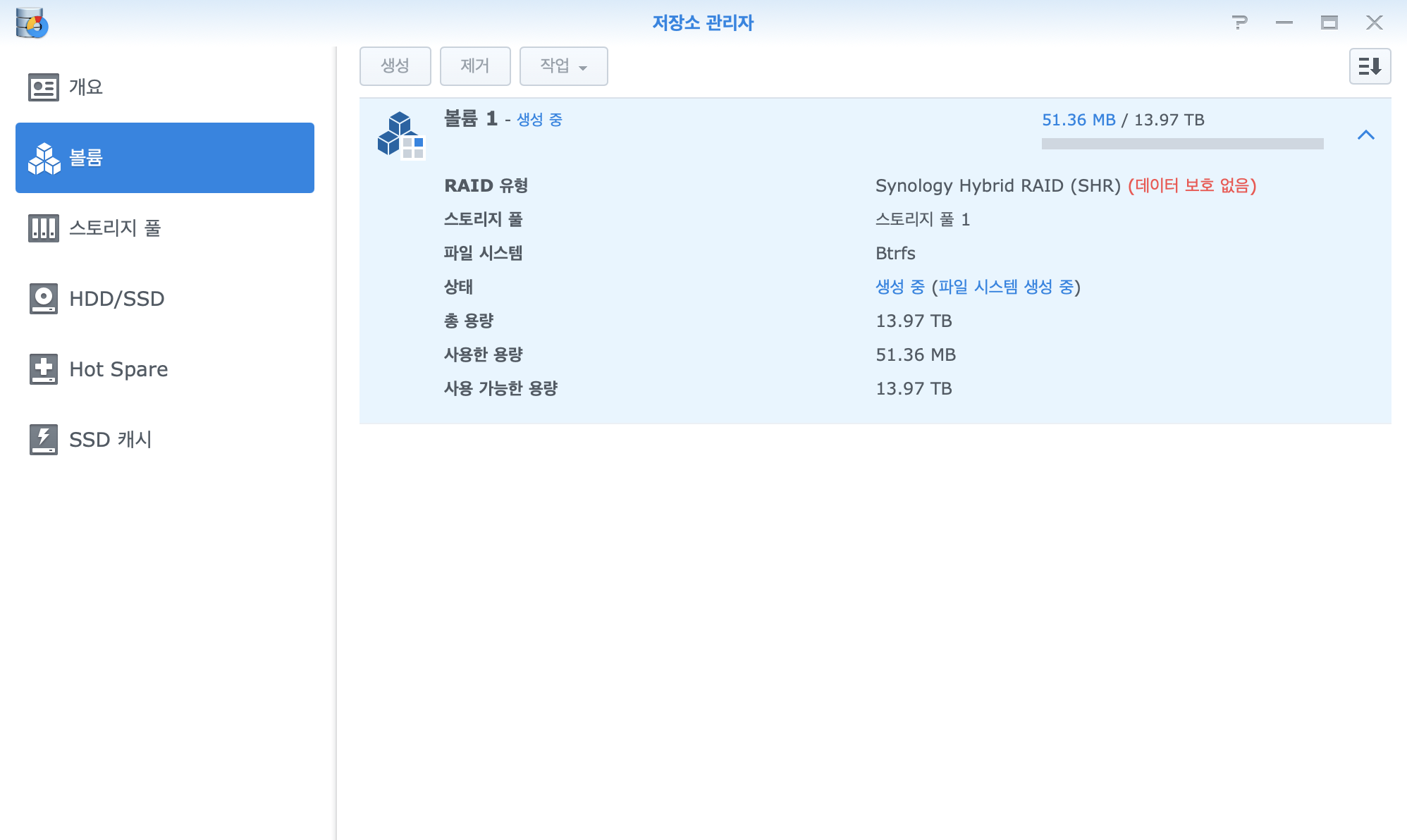The image size is (1407, 840).
Task: Click the HDD/SSD disk icon
Action: 43,299
